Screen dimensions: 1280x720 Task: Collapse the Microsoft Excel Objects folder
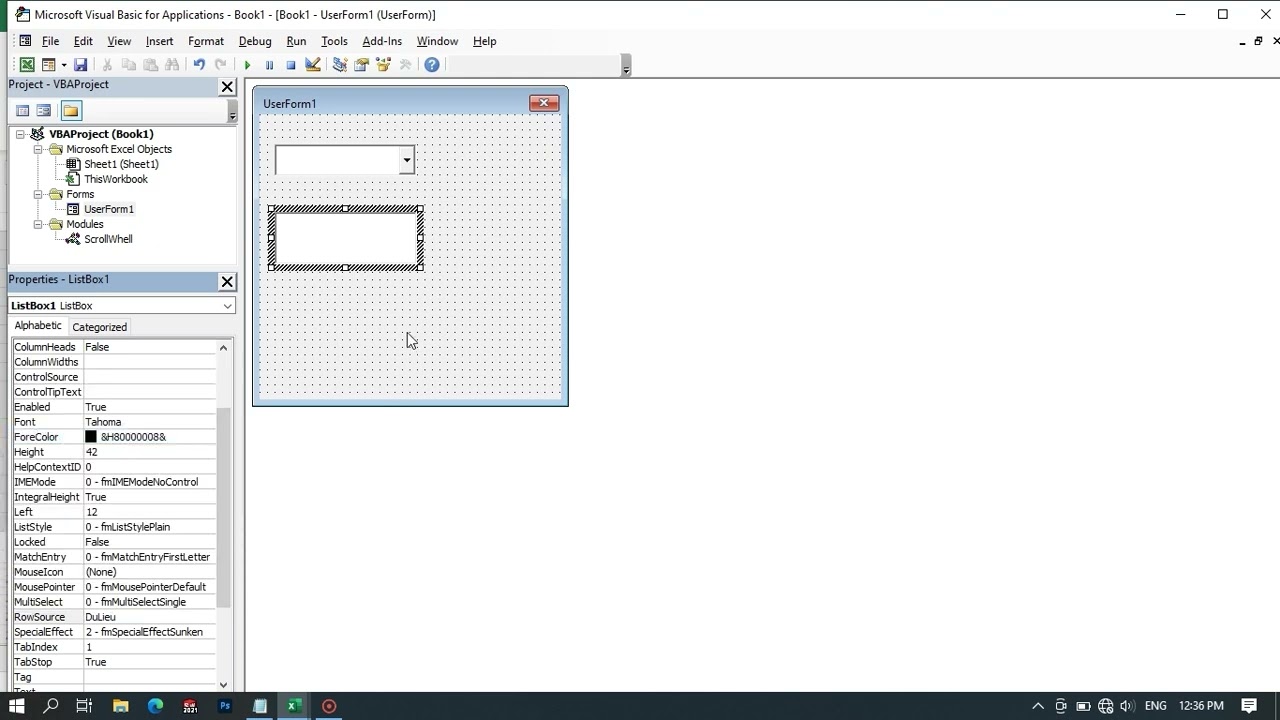[38, 149]
